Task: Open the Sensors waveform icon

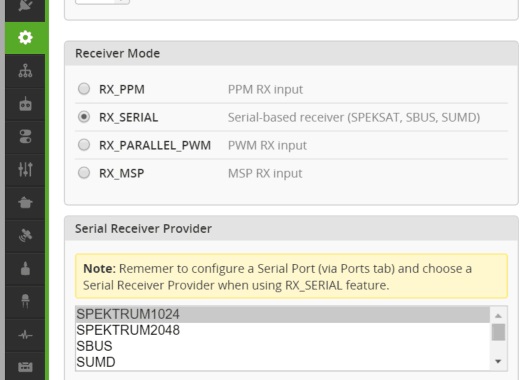Action: [25, 335]
